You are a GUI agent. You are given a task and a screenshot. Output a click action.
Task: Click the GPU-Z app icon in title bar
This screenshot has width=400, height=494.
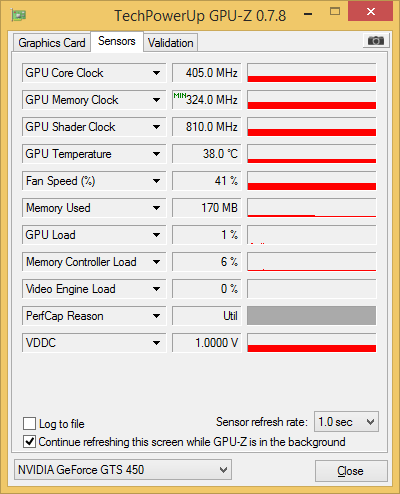click(x=19, y=15)
